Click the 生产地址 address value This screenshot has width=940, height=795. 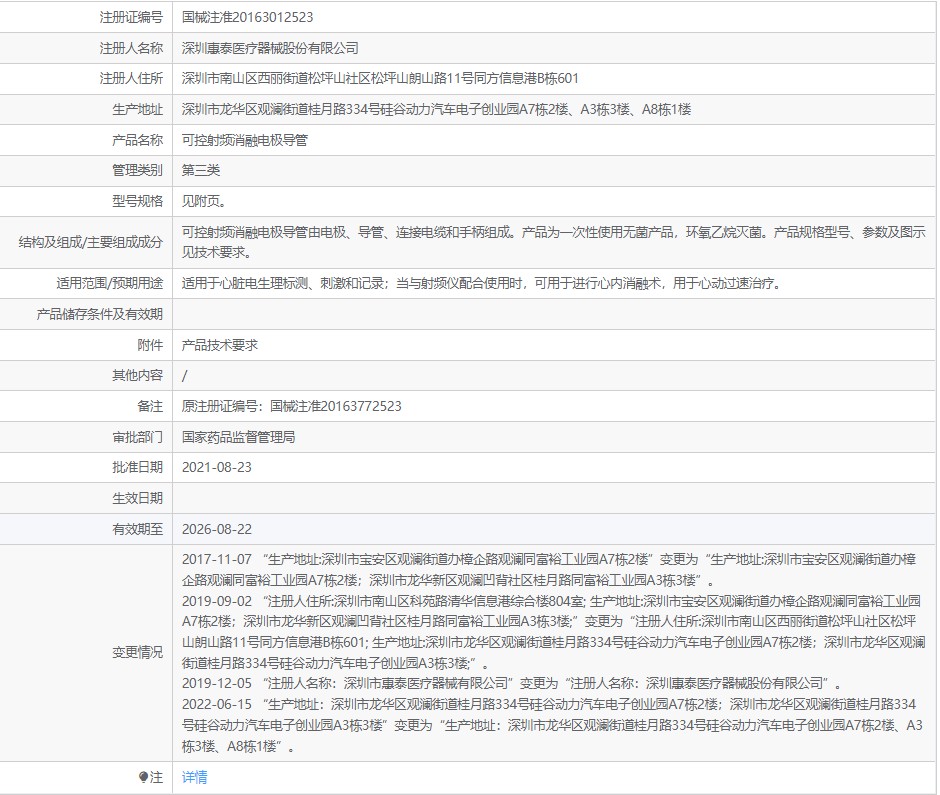pyautogui.click(x=436, y=109)
